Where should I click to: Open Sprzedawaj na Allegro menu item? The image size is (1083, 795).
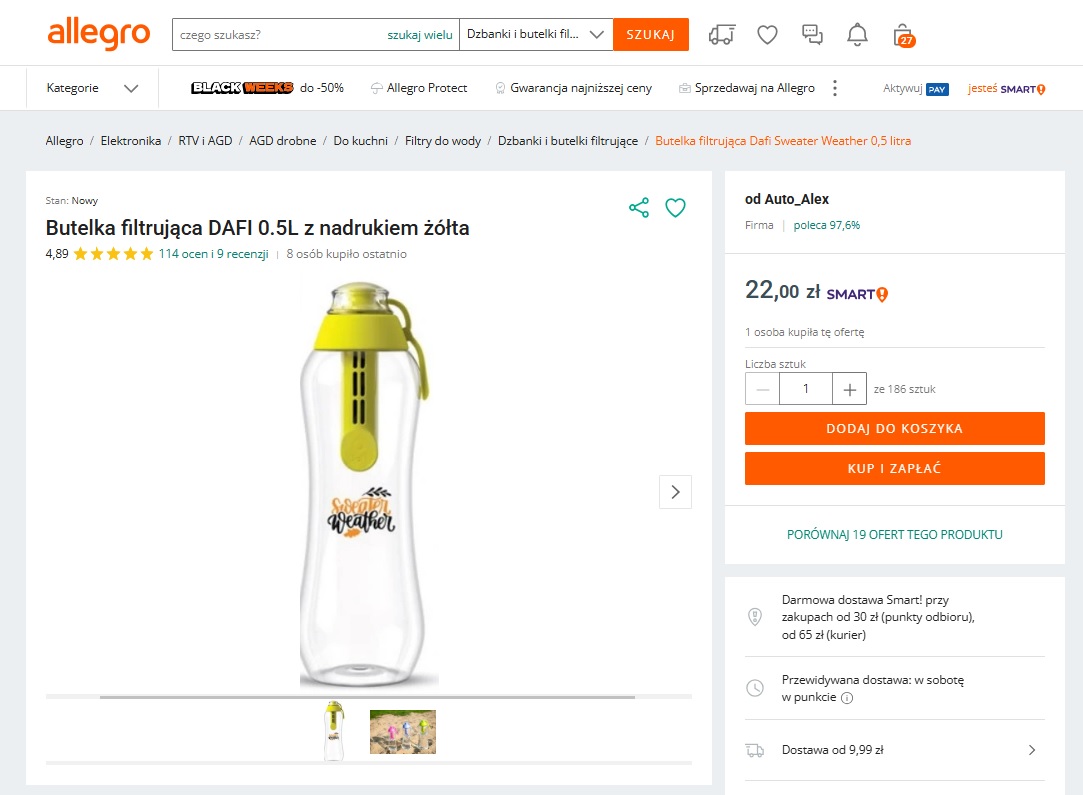click(x=746, y=88)
